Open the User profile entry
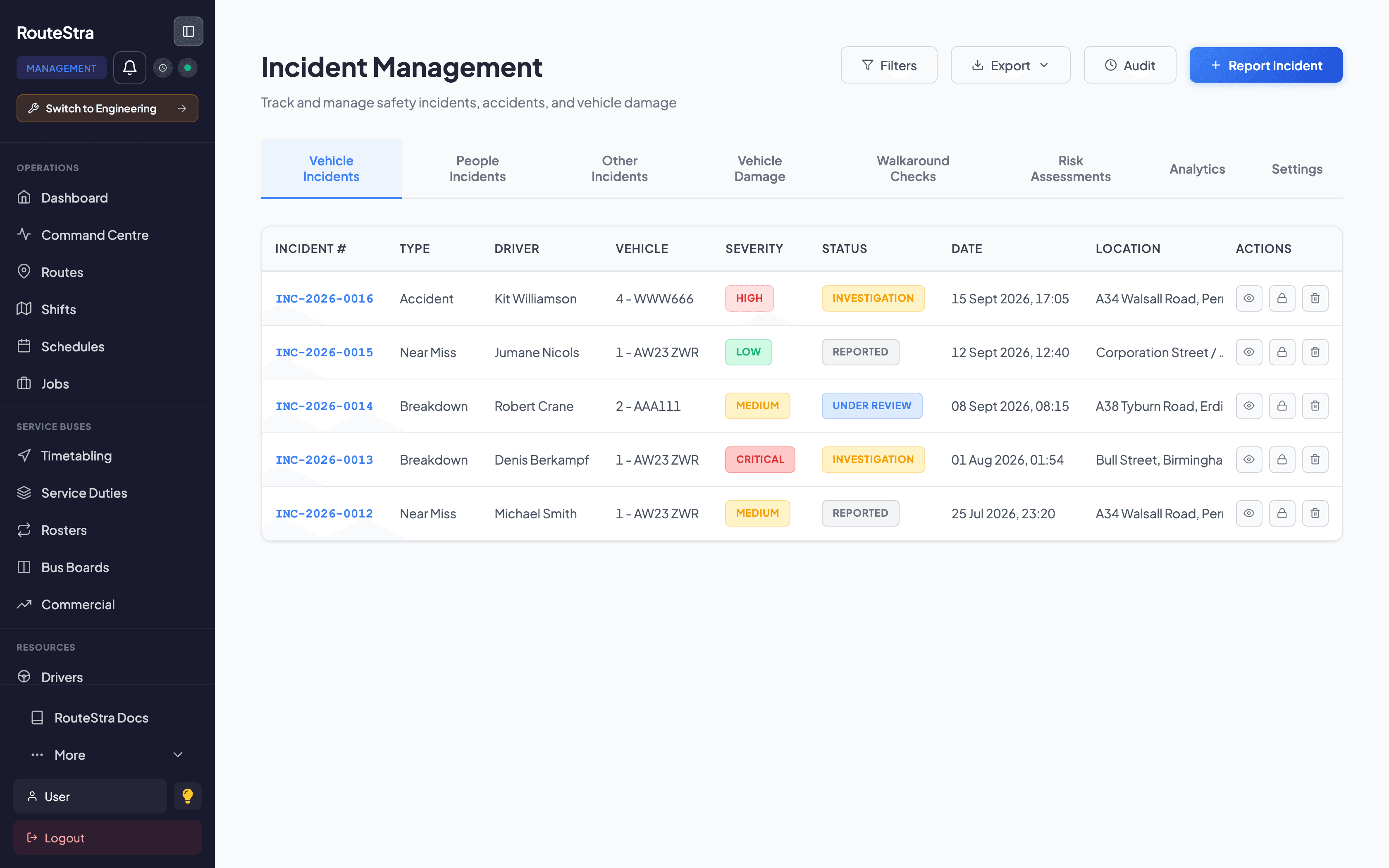 (x=90, y=796)
